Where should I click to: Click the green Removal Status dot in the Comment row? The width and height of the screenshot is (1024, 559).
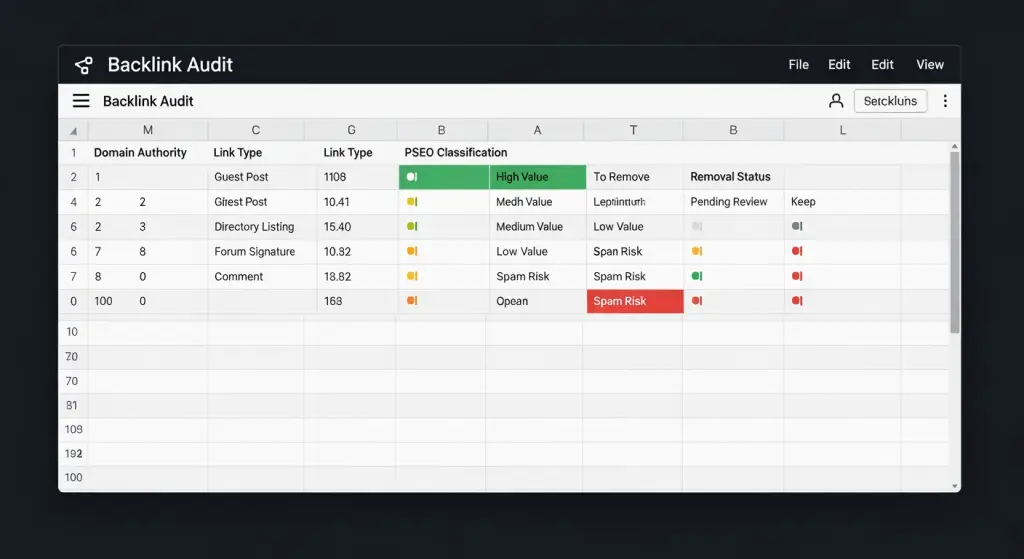[697, 277]
